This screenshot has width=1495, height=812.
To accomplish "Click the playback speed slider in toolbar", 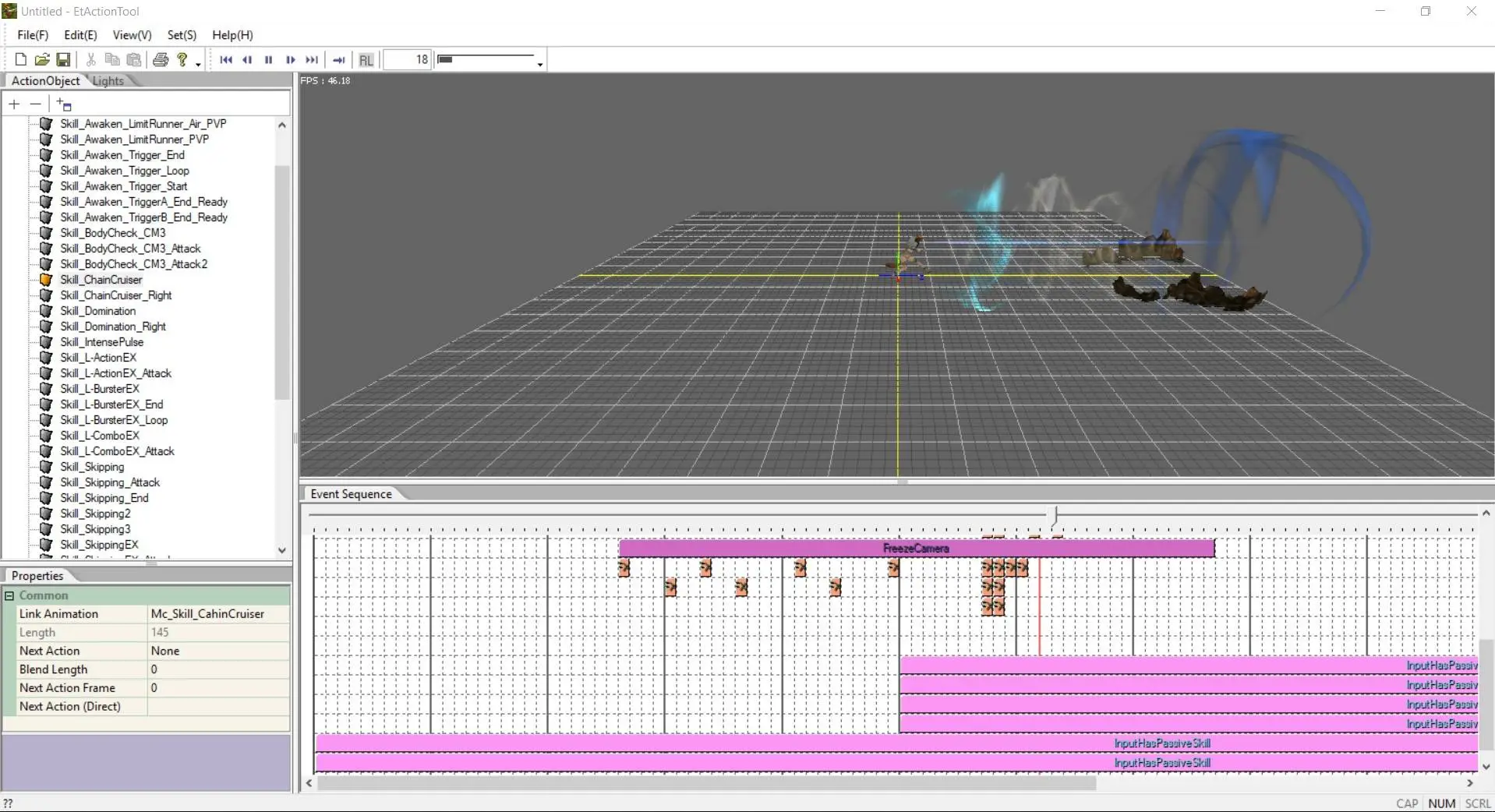I will pyautogui.click(x=486, y=59).
